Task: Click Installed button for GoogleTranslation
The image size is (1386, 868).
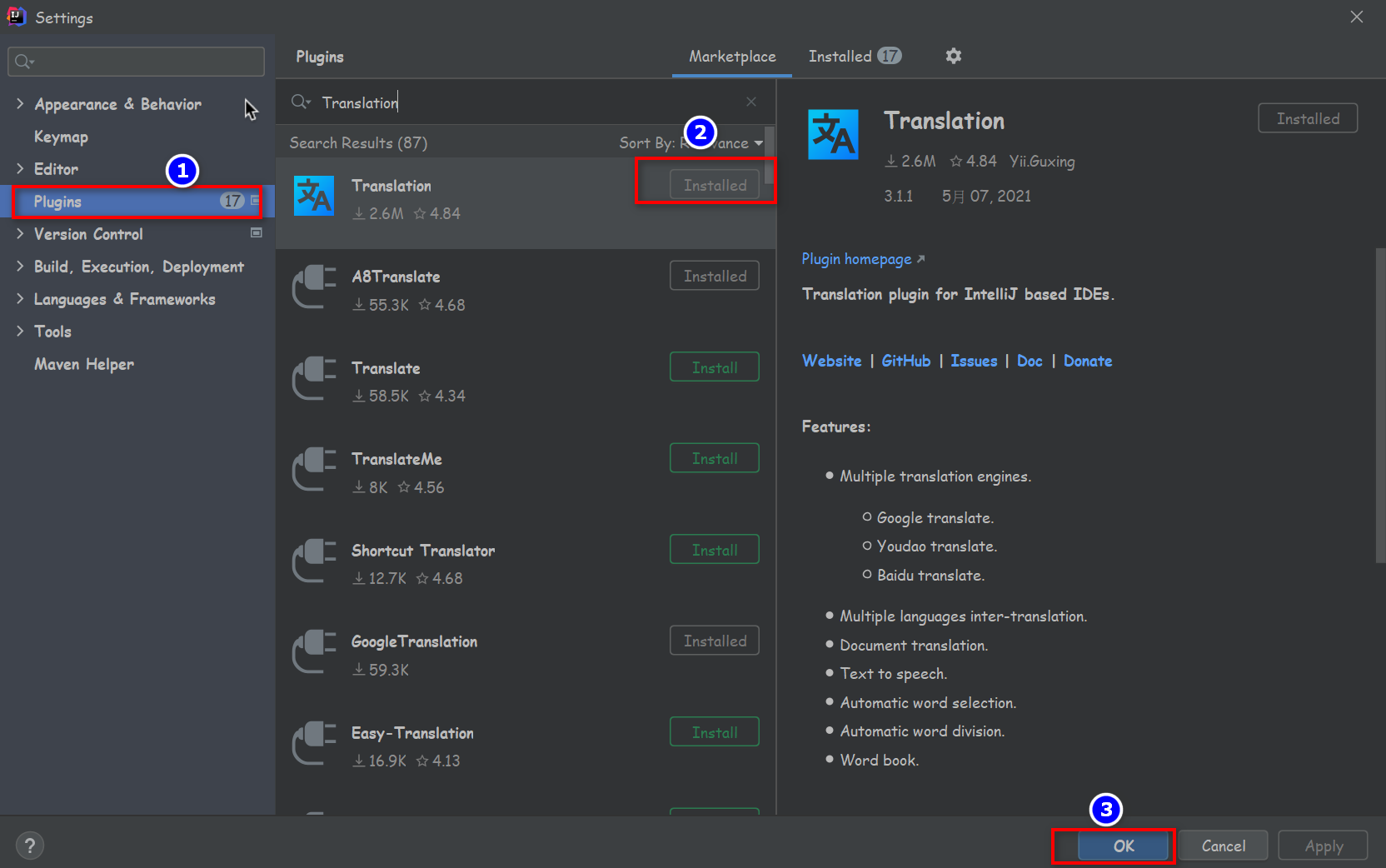Action: click(x=715, y=641)
